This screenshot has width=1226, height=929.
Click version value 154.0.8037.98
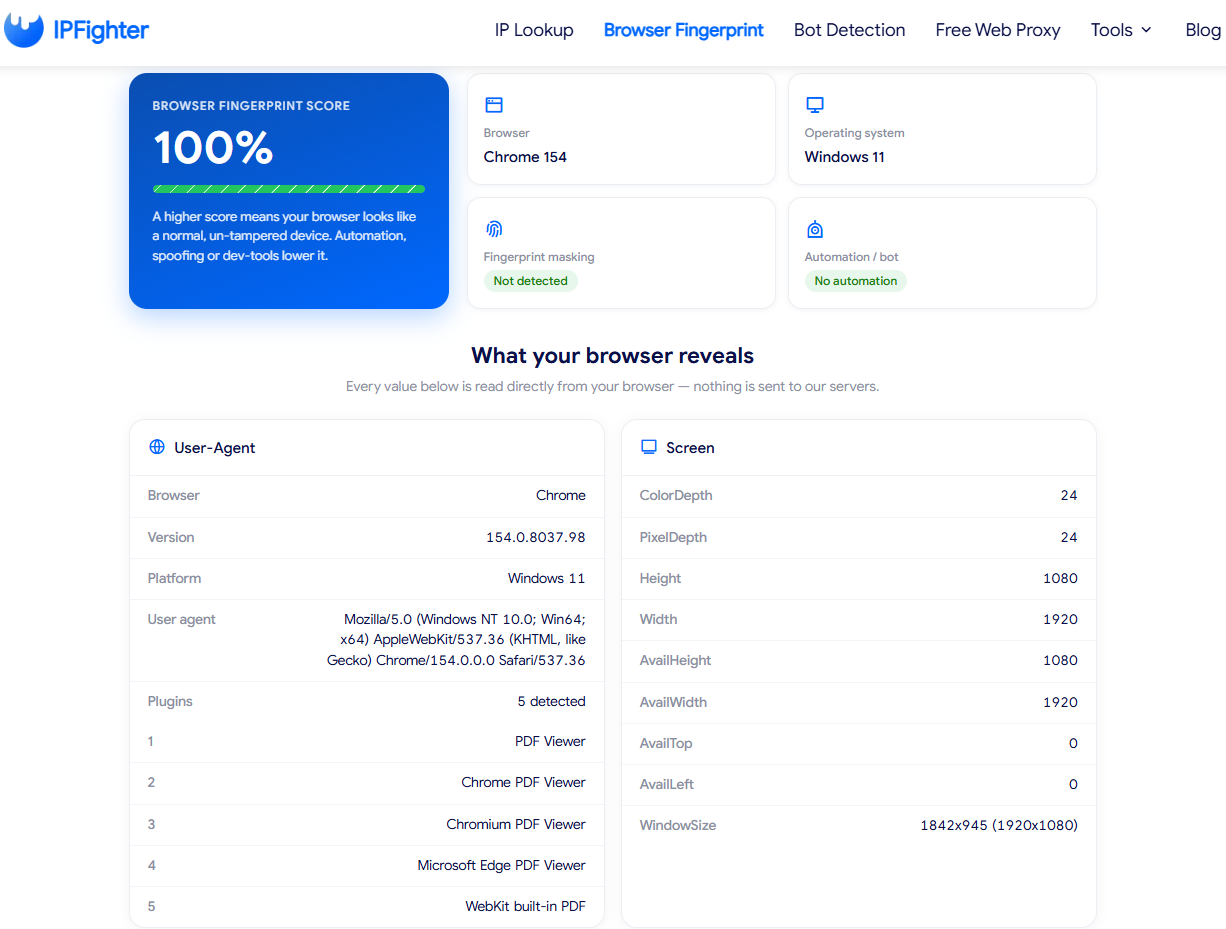click(x=536, y=537)
